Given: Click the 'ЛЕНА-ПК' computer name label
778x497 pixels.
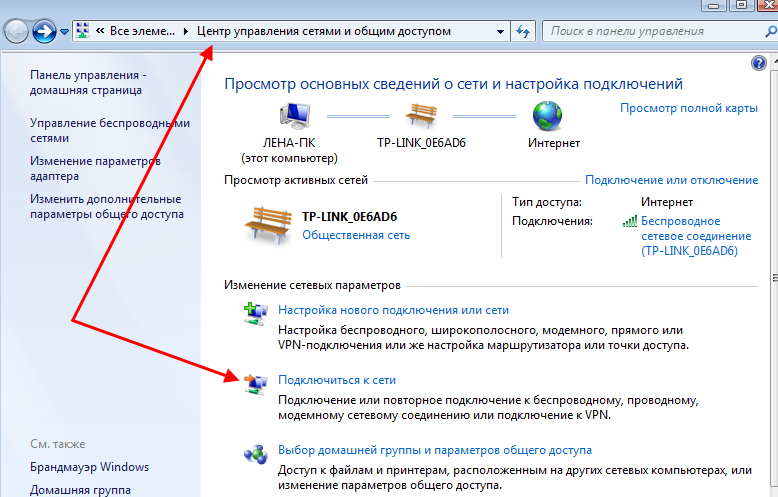Looking at the screenshot, I should (x=289, y=143).
